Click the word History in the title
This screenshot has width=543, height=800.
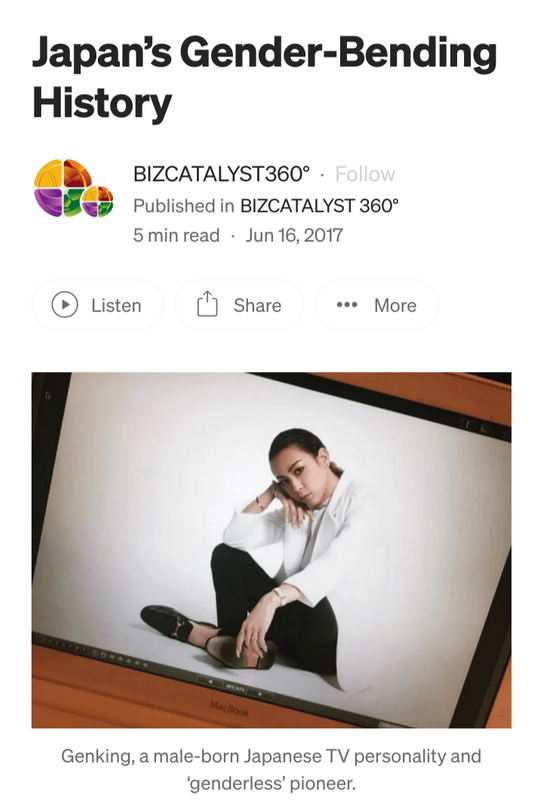pos(102,104)
